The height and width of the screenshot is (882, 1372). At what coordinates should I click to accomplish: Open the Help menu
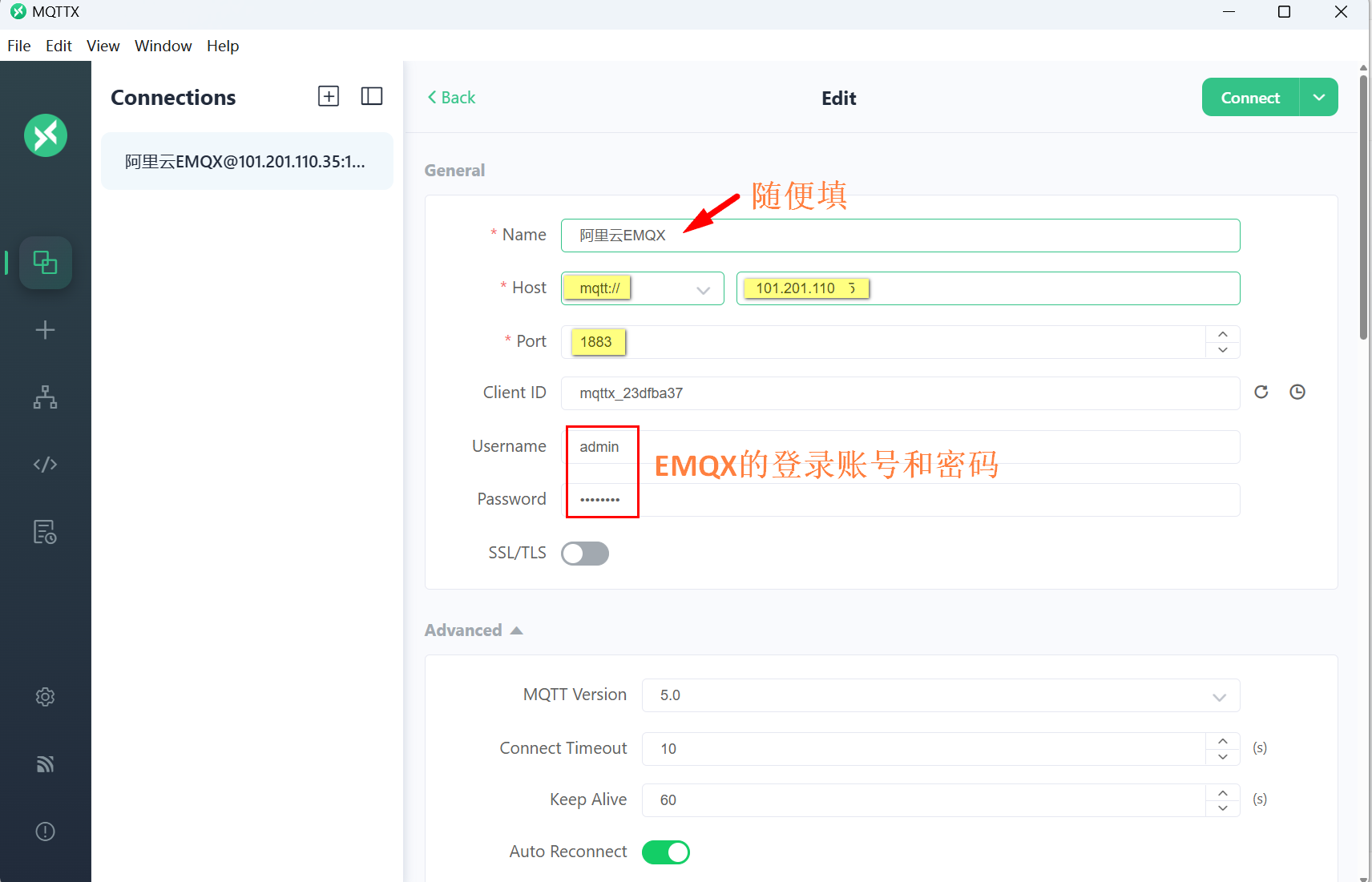(x=223, y=46)
